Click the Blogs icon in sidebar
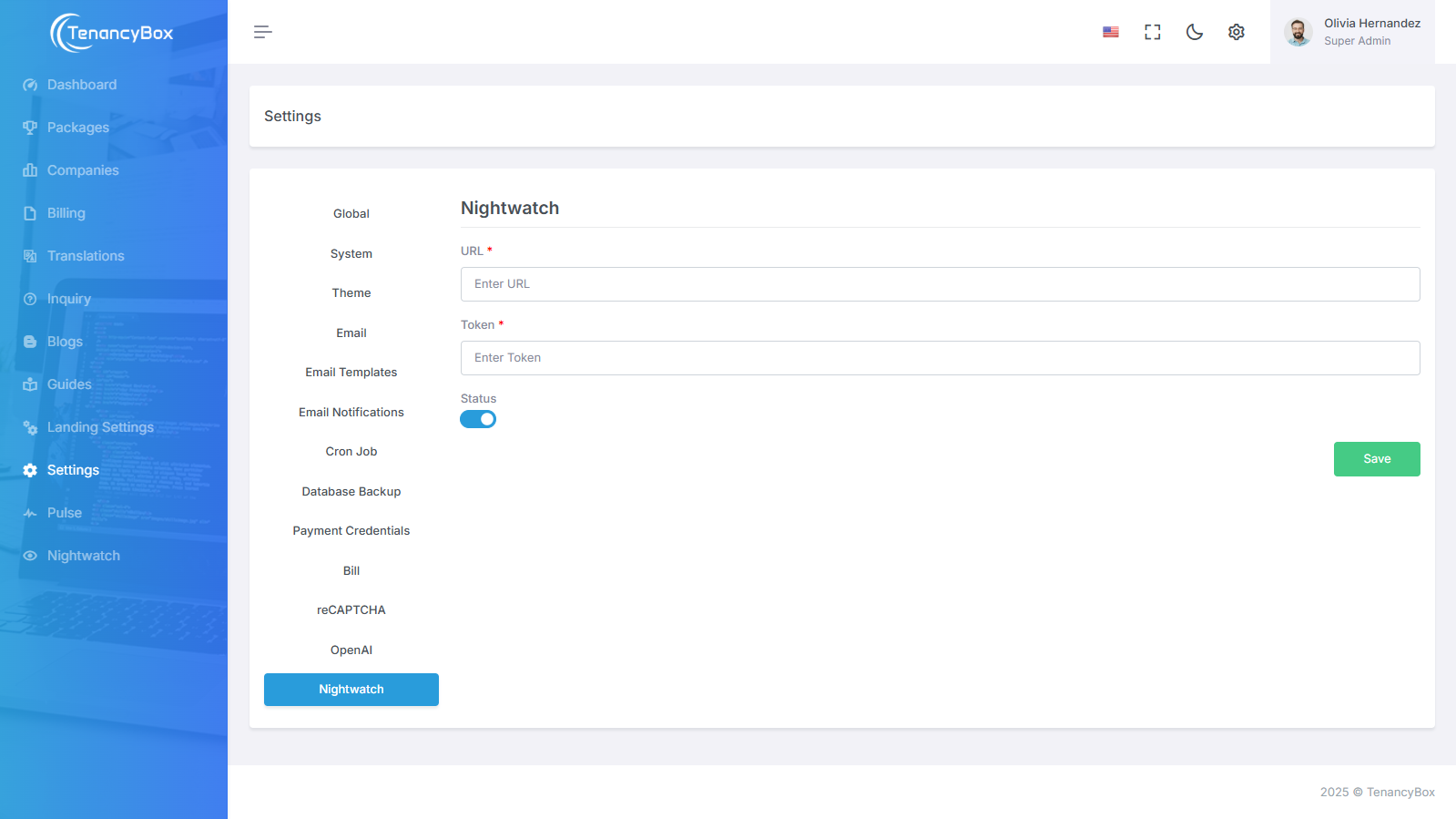 (30, 342)
